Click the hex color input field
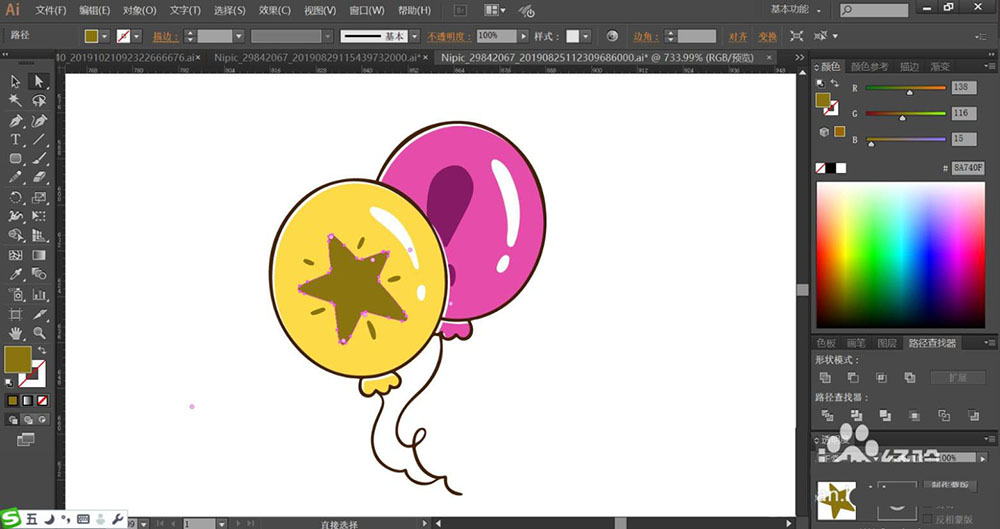This screenshot has width=1000, height=529. [967, 168]
